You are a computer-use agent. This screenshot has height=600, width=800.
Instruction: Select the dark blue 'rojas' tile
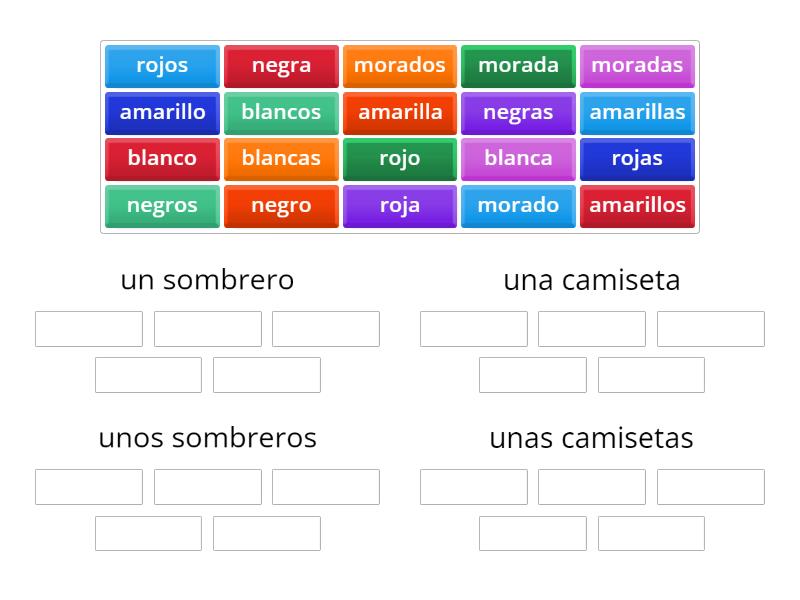tap(637, 159)
